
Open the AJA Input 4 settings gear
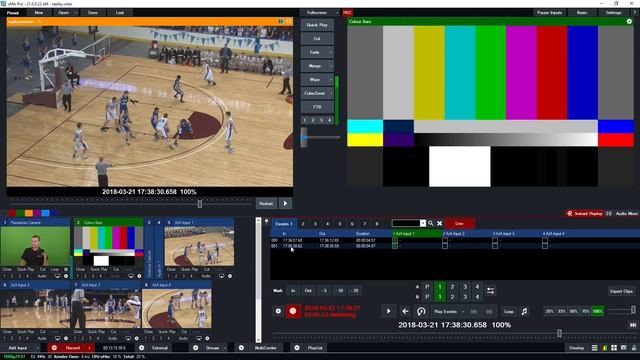point(207,338)
